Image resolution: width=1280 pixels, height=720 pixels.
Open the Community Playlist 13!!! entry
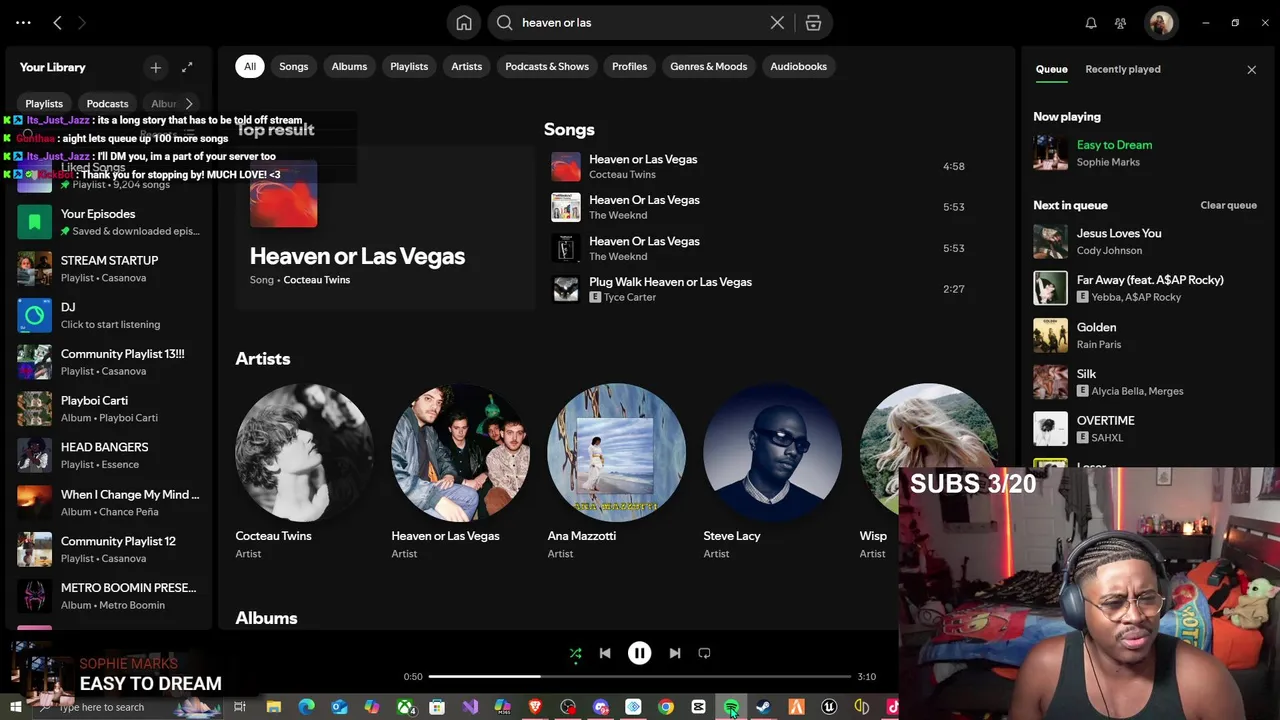tap(109, 362)
